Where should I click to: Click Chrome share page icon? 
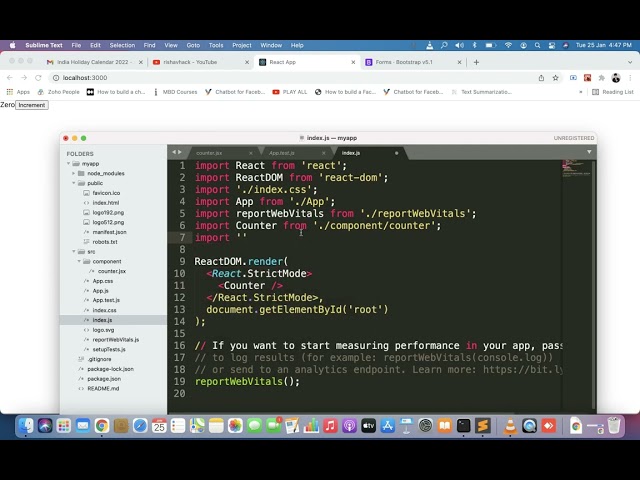541,78
